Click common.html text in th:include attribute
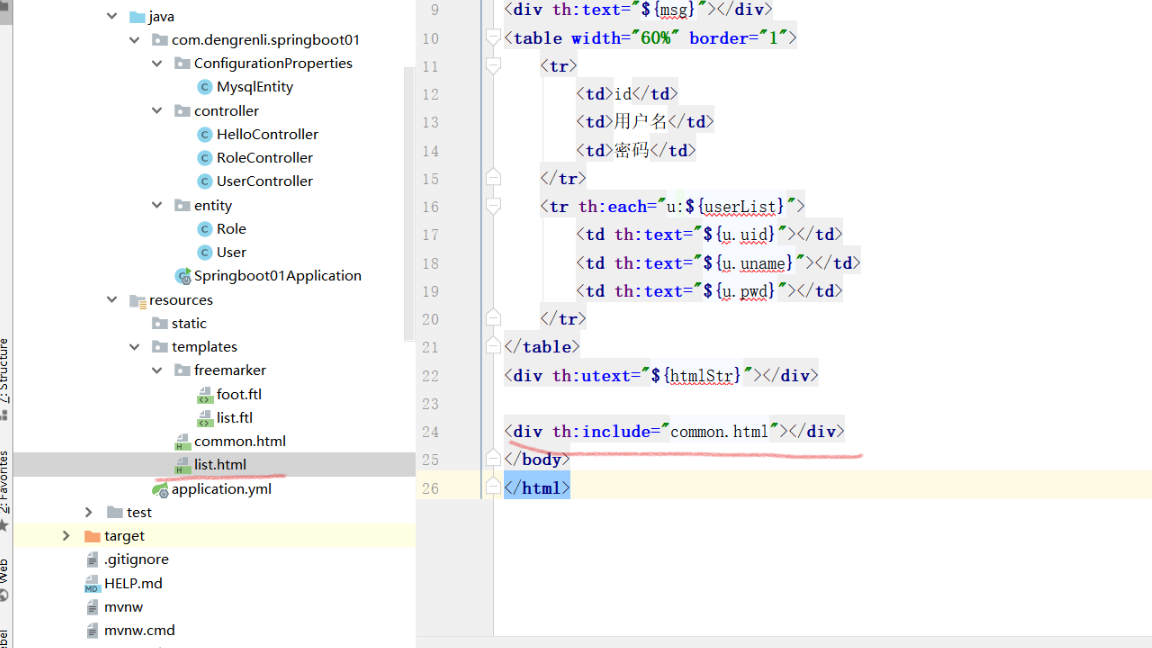The image size is (1152, 648). tap(719, 432)
